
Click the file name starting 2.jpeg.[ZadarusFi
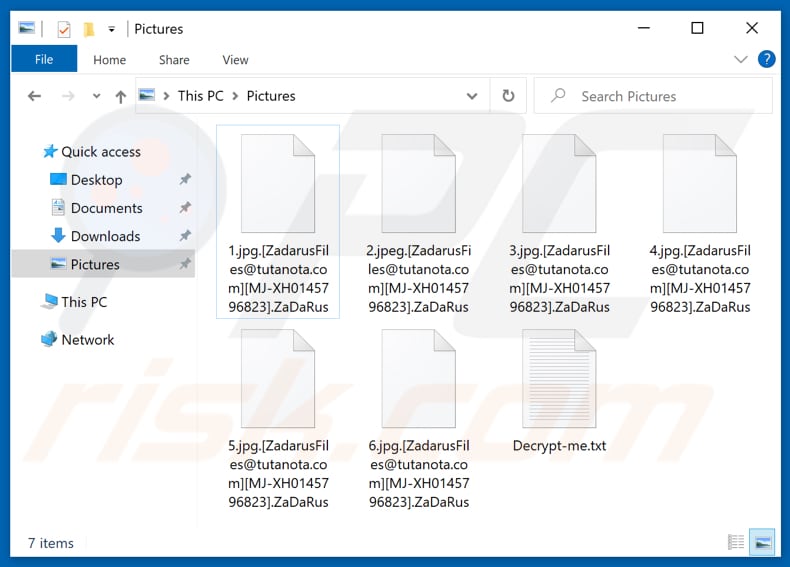click(x=418, y=279)
